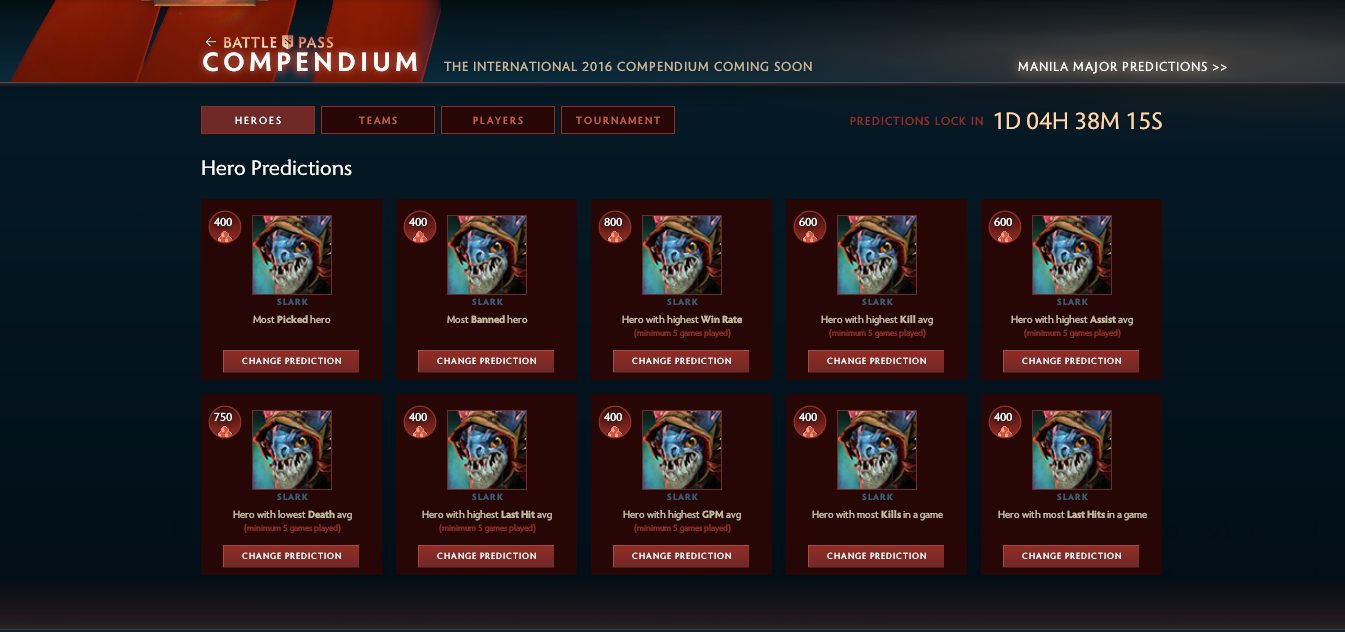Click the predictions lock countdown timer

1078,121
